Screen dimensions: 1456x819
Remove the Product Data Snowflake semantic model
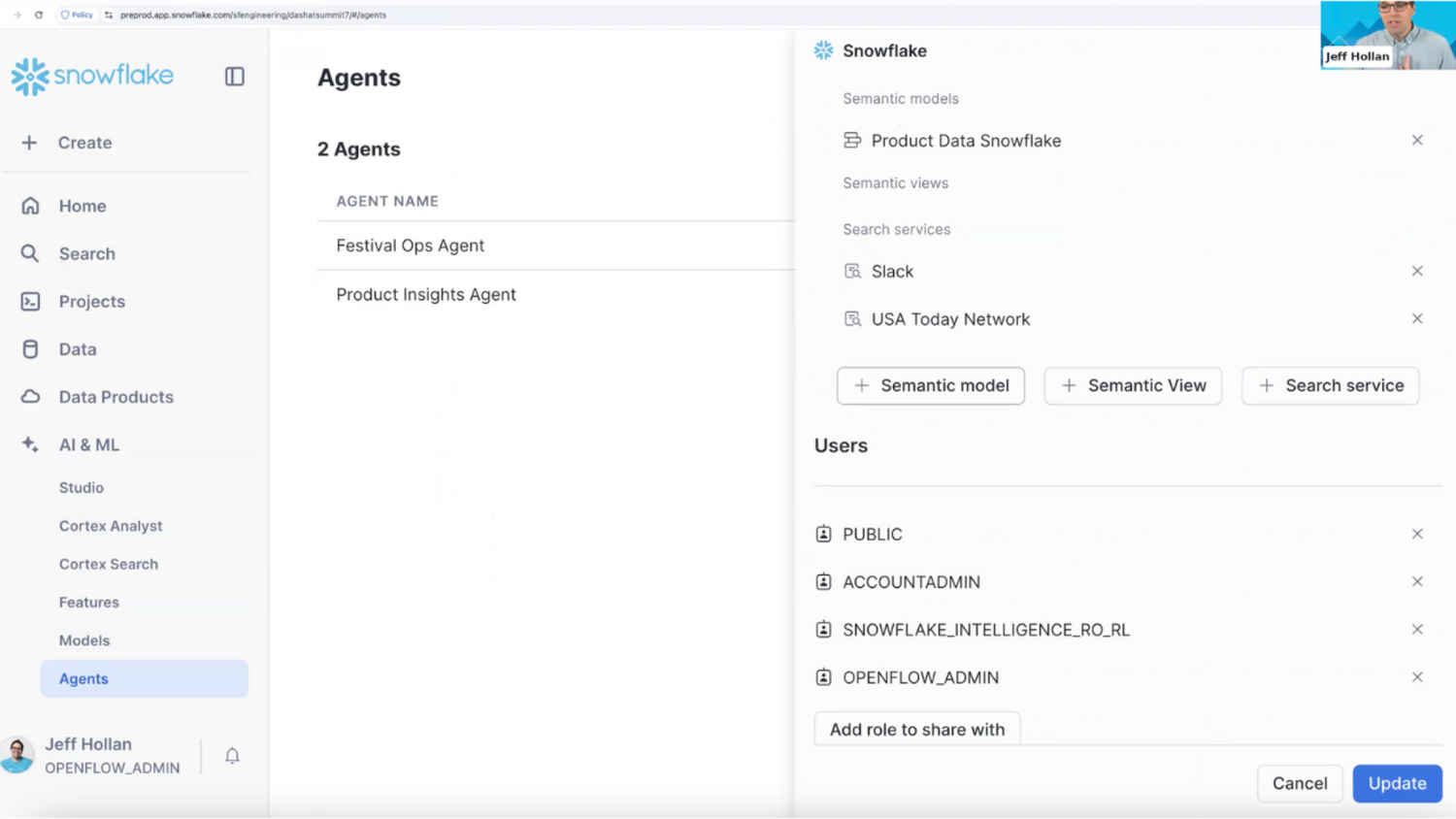click(x=1417, y=140)
